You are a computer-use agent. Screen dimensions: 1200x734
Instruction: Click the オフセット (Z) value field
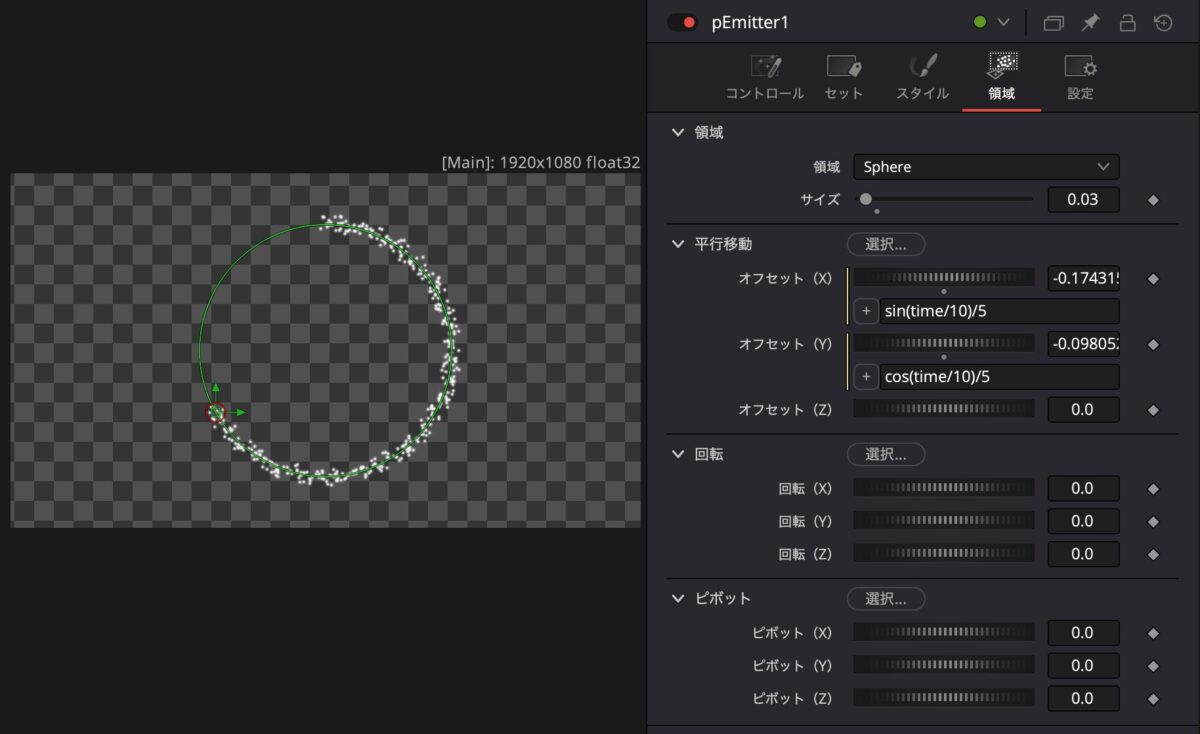1083,409
